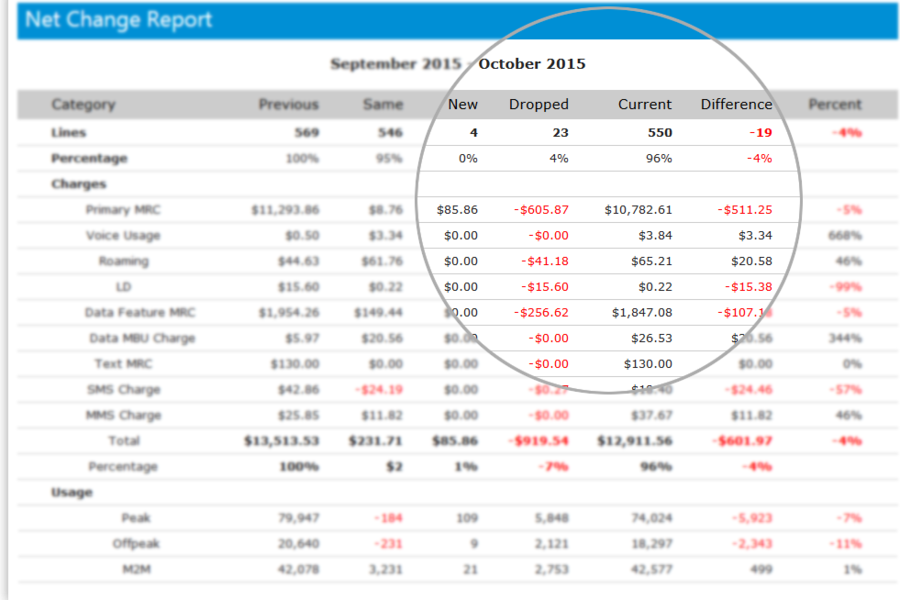This screenshot has height=600, width=900.
Task: Click Voice Usage current value $3.84
Action: coord(655,235)
